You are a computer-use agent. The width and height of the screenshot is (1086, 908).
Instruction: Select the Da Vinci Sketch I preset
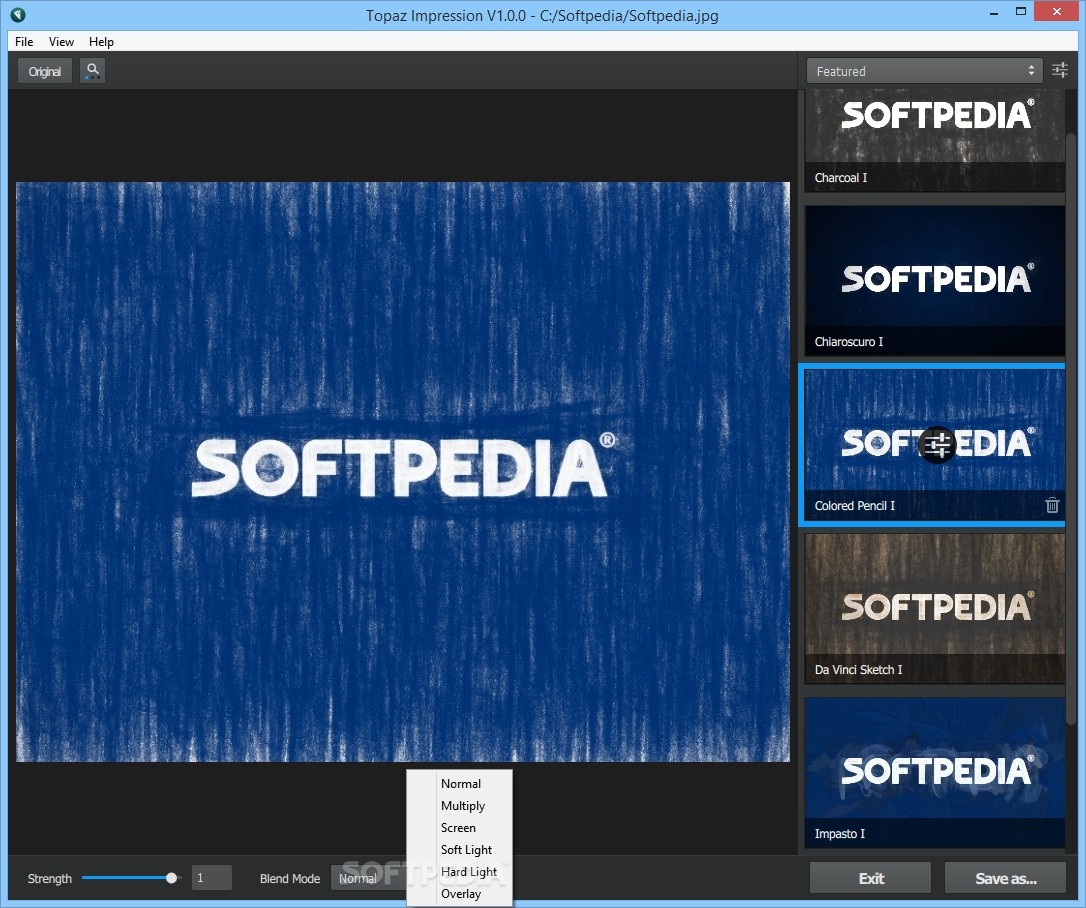(x=934, y=609)
